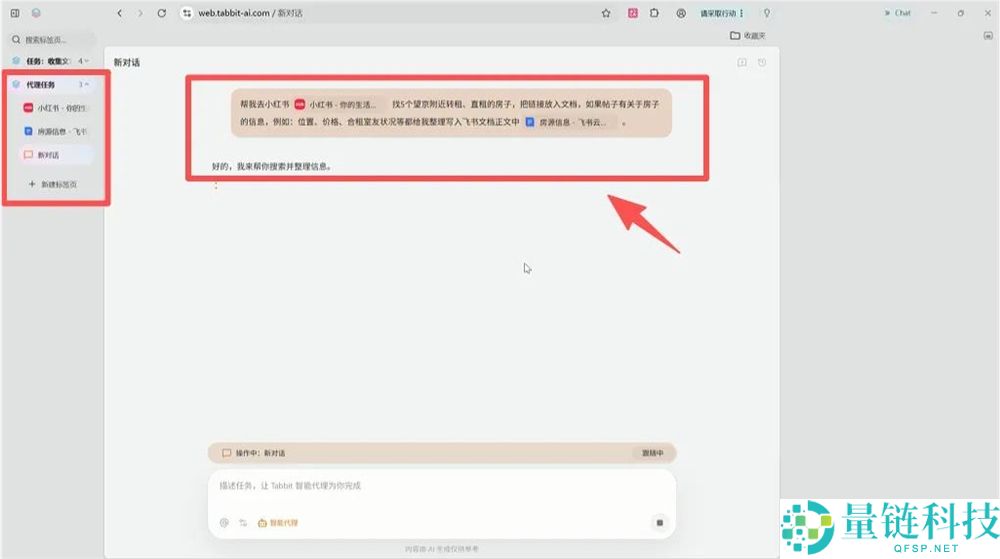Click the 请采取行动 status button in toolbar
1000x559 pixels.
coord(722,13)
